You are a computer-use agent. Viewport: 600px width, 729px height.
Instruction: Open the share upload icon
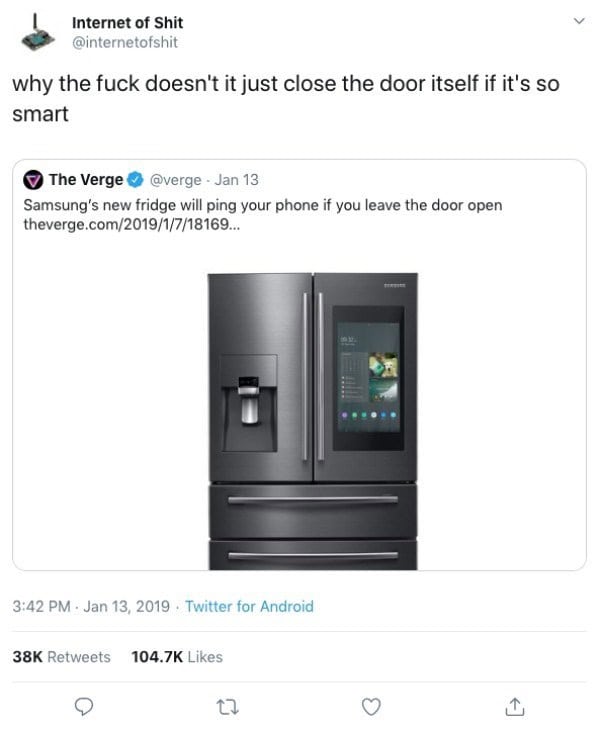click(x=514, y=706)
